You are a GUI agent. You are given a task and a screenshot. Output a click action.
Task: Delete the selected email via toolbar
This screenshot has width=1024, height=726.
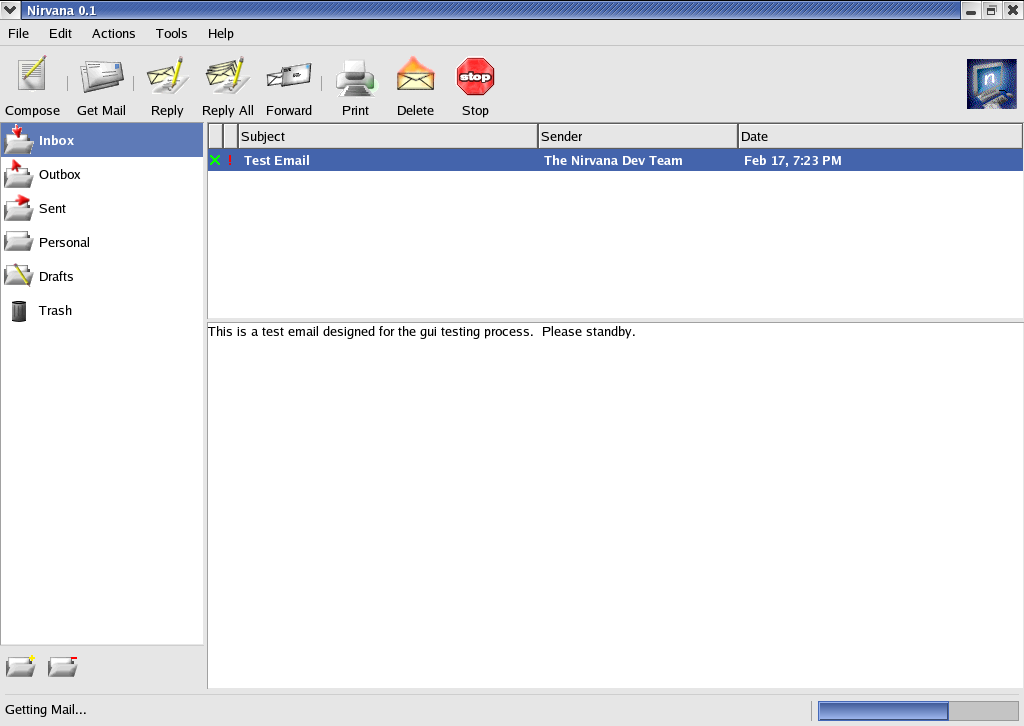[415, 76]
